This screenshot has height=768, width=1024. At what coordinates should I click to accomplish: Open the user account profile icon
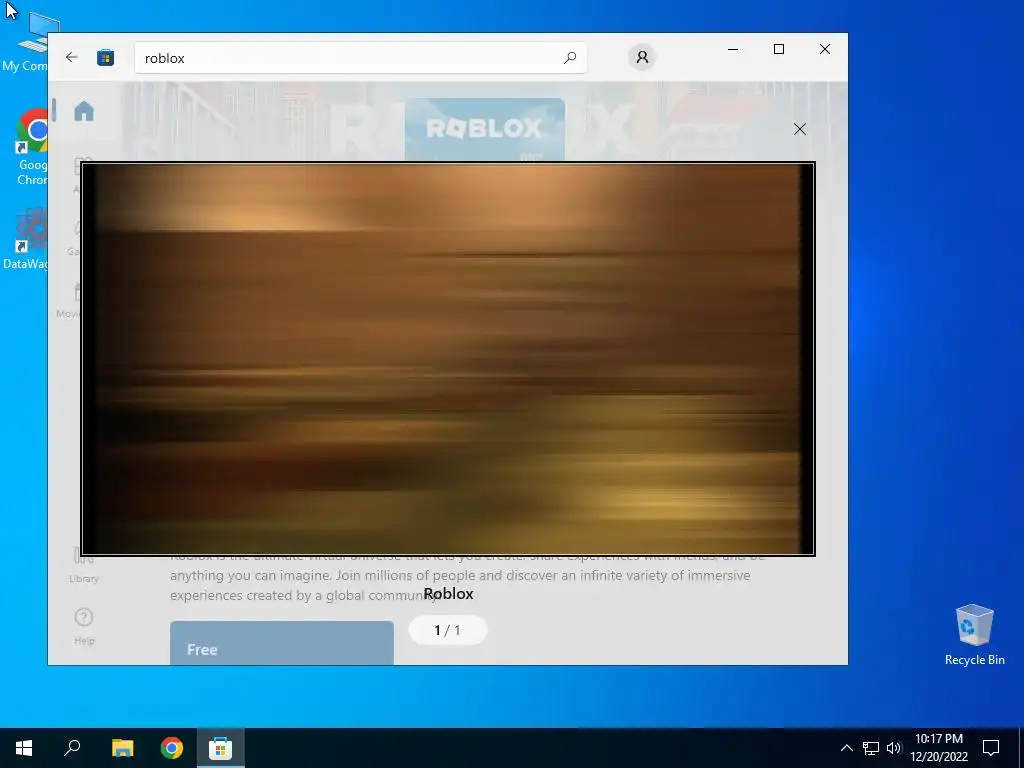[642, 57]
